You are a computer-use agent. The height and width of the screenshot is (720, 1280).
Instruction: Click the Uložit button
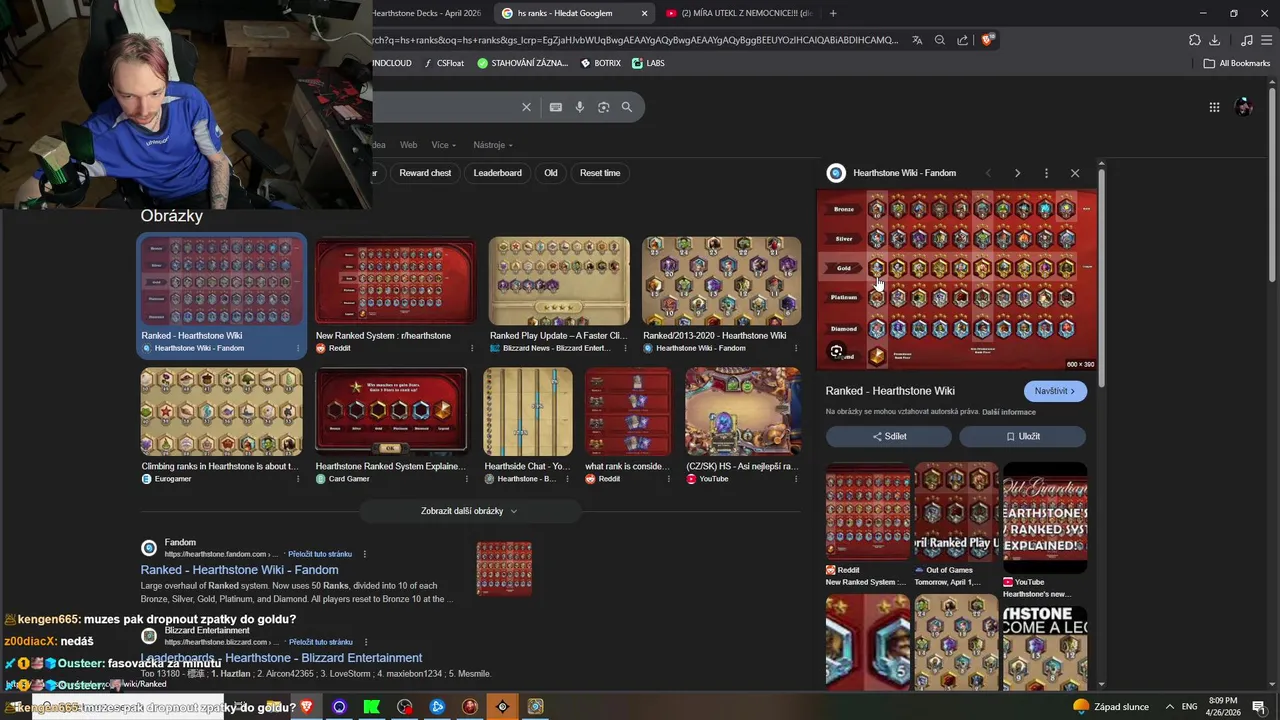pos(1022,436)
